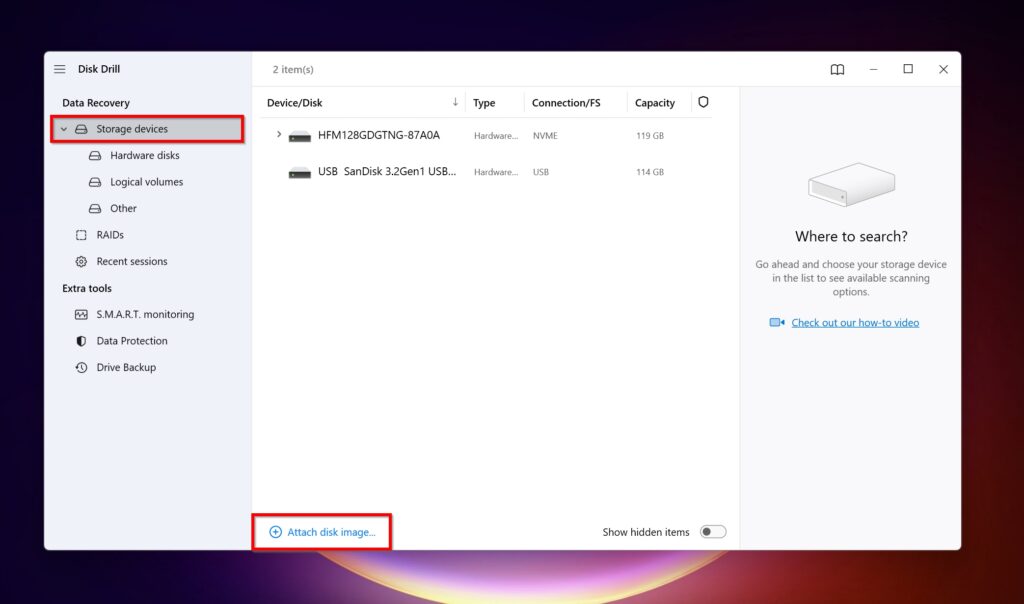Screen dimensions: 1024x604
Task: Click the shield icon beside the Capacity column
Action: coord(703,102)
